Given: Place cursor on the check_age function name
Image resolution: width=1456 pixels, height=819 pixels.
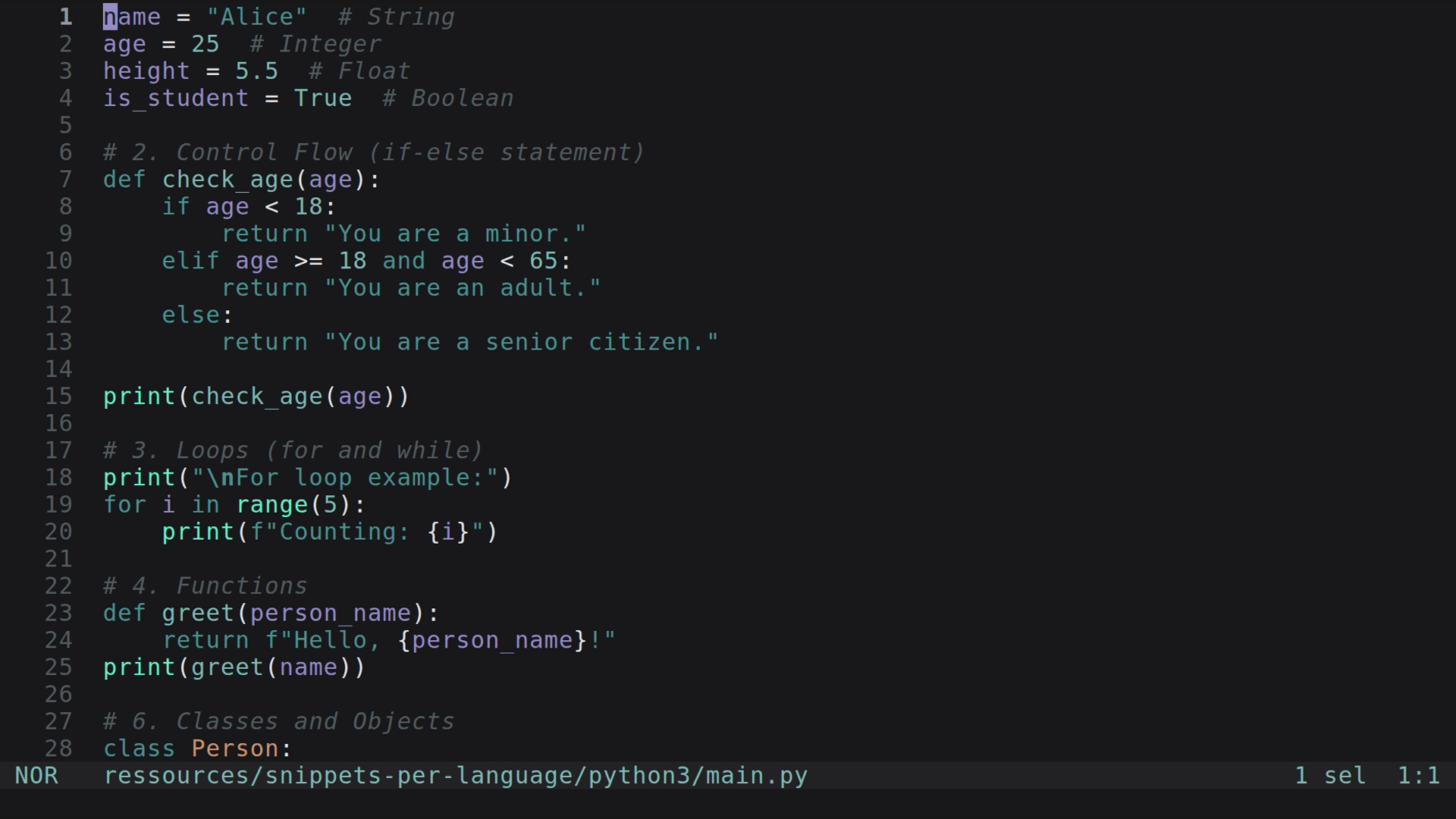Looking at the screenshot, I should pos(229,179).
